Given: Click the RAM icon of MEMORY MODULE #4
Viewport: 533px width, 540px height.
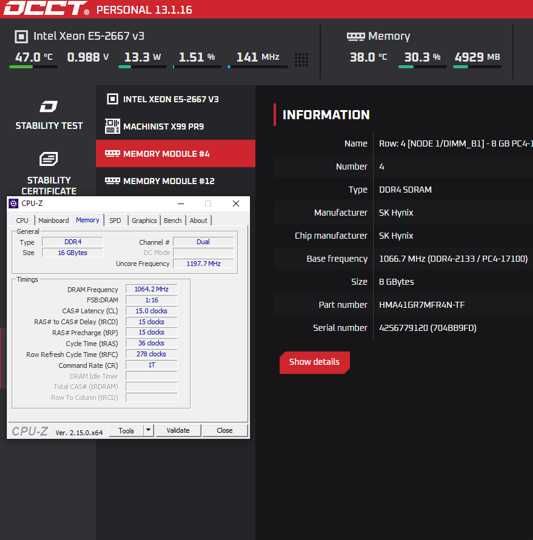Looking at the screenshot, I should tap(112, 154).
